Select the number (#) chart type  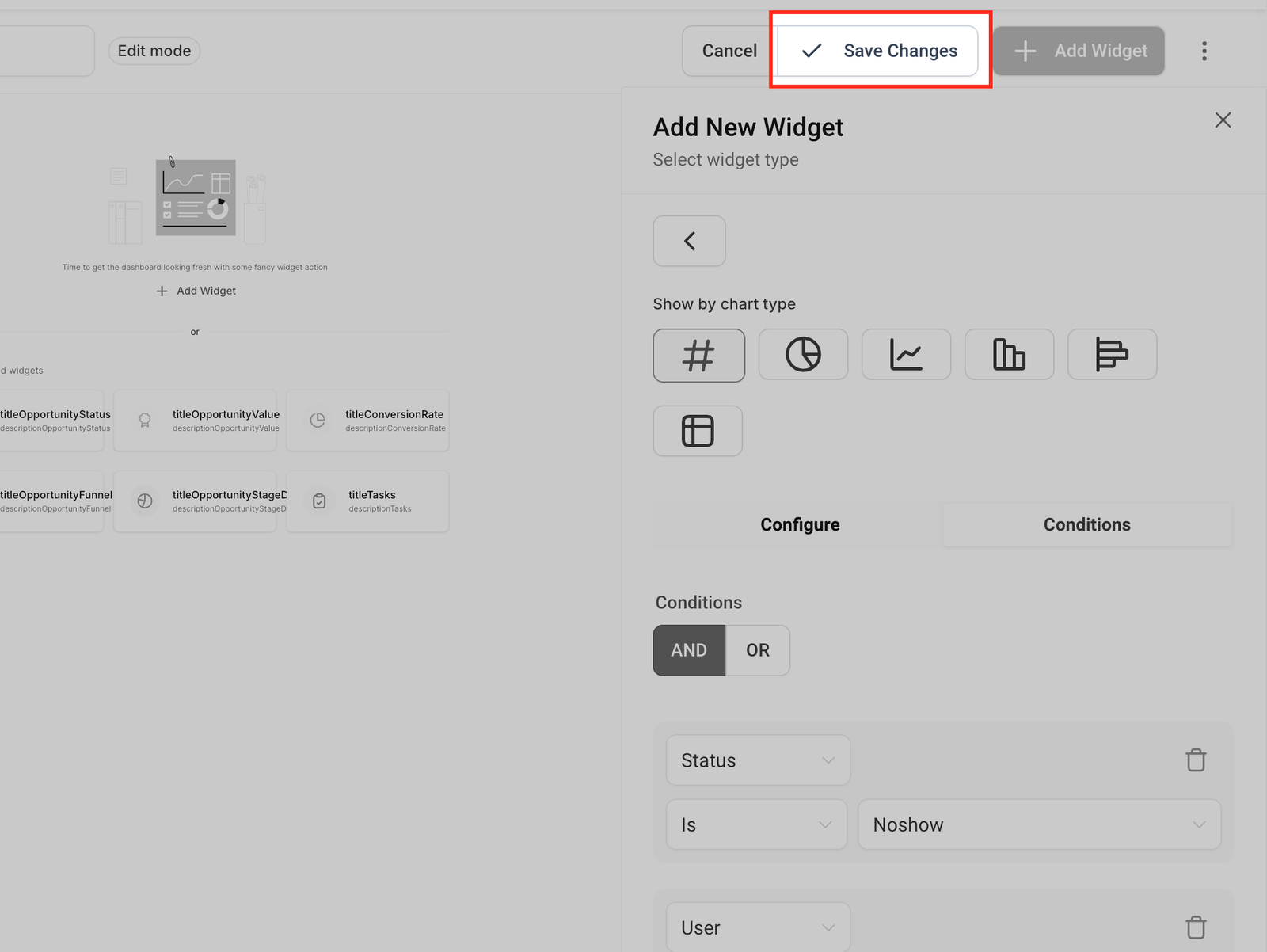coord(698,356)
